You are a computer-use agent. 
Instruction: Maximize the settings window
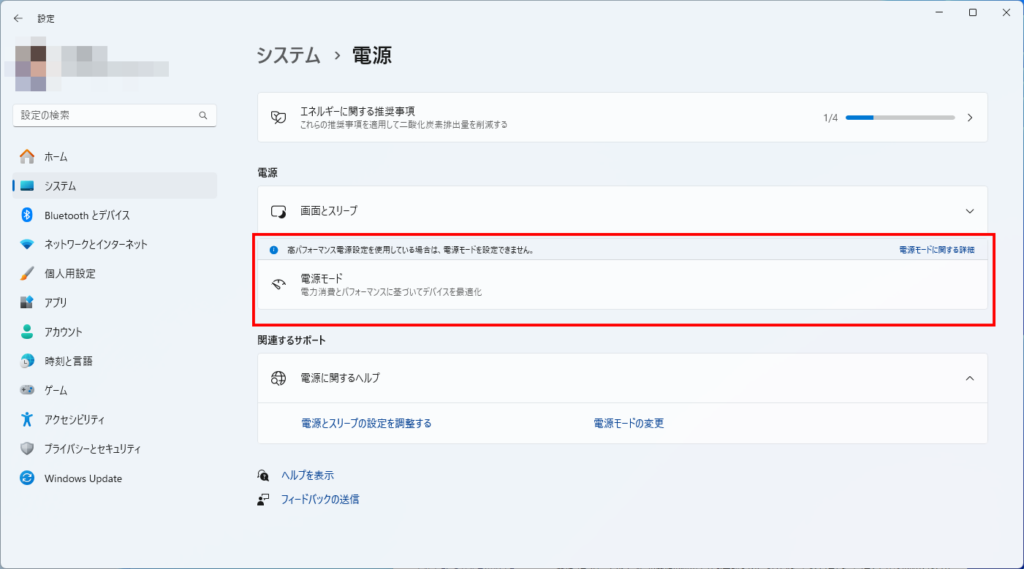(972, 12)
